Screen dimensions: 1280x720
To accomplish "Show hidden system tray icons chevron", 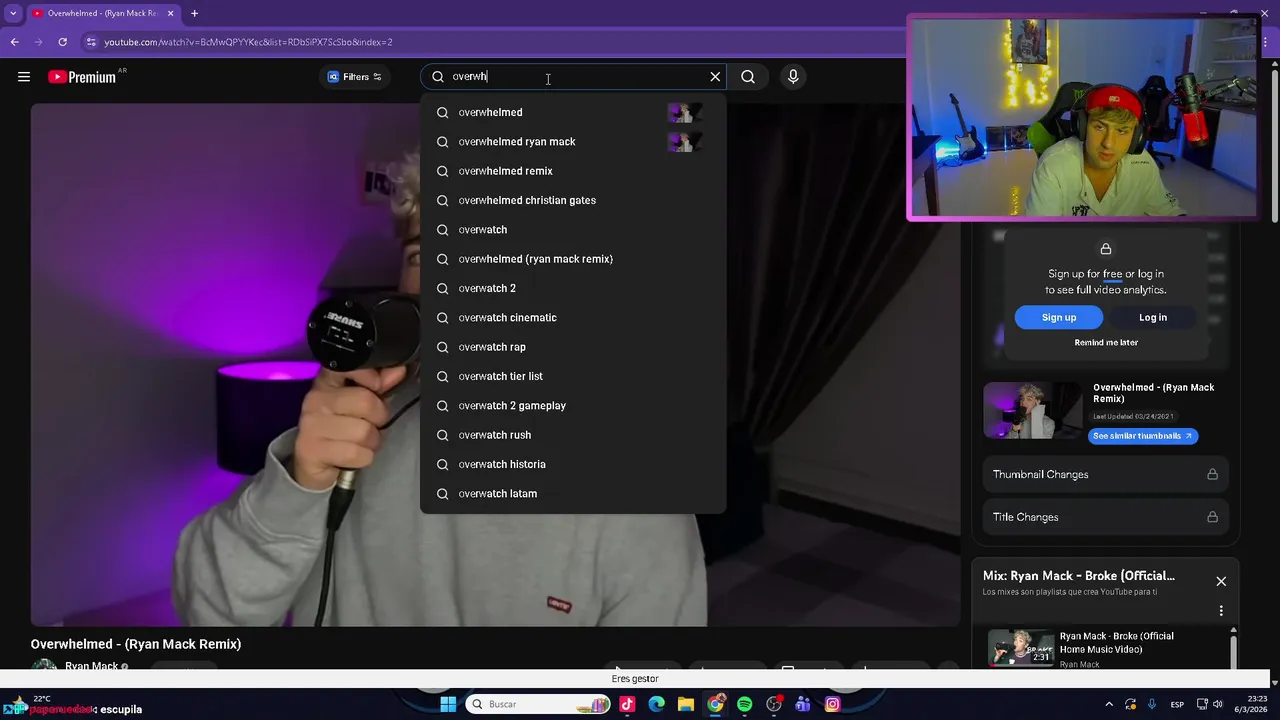I will (1108, 704).
